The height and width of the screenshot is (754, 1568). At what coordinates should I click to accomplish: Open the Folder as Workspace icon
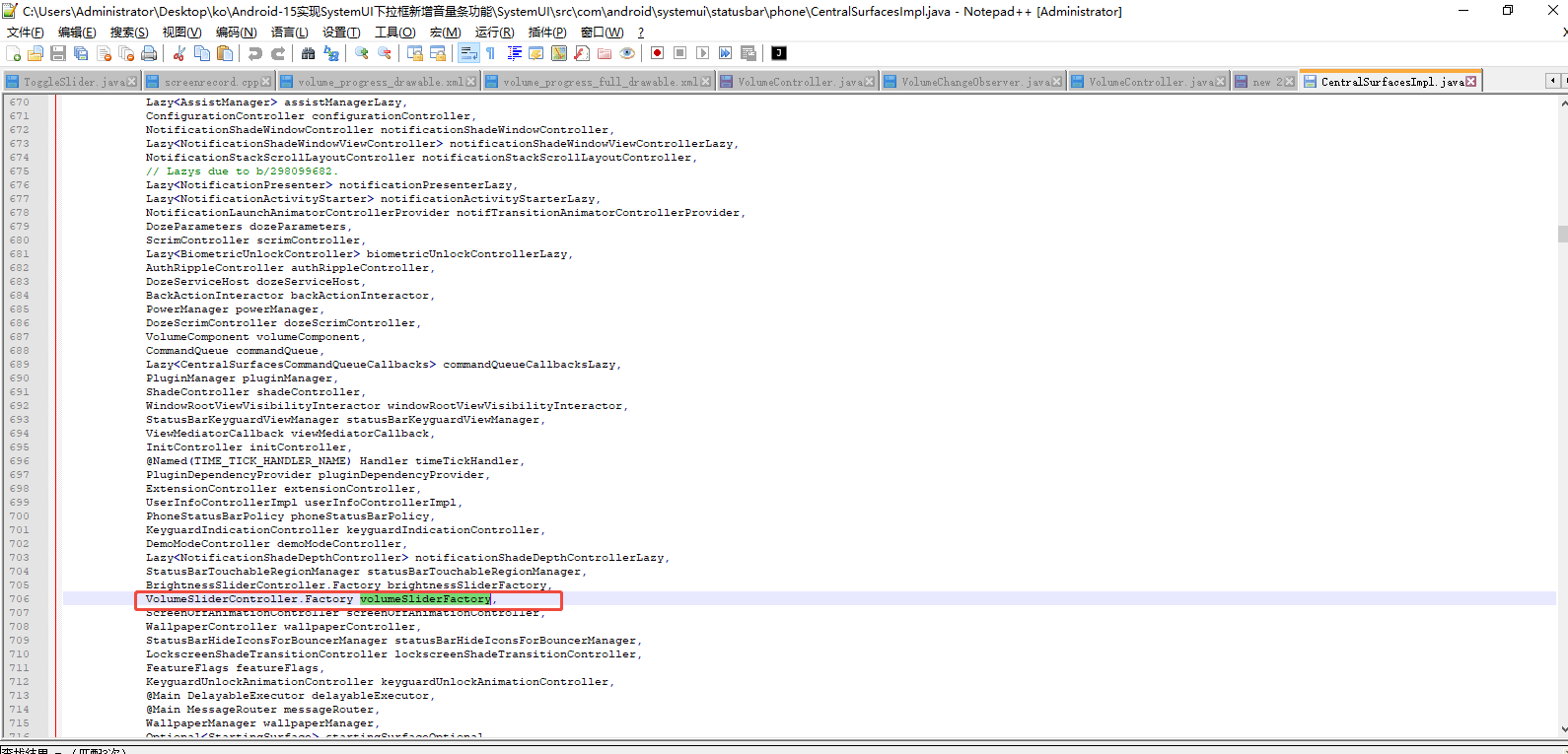point(605,53)
